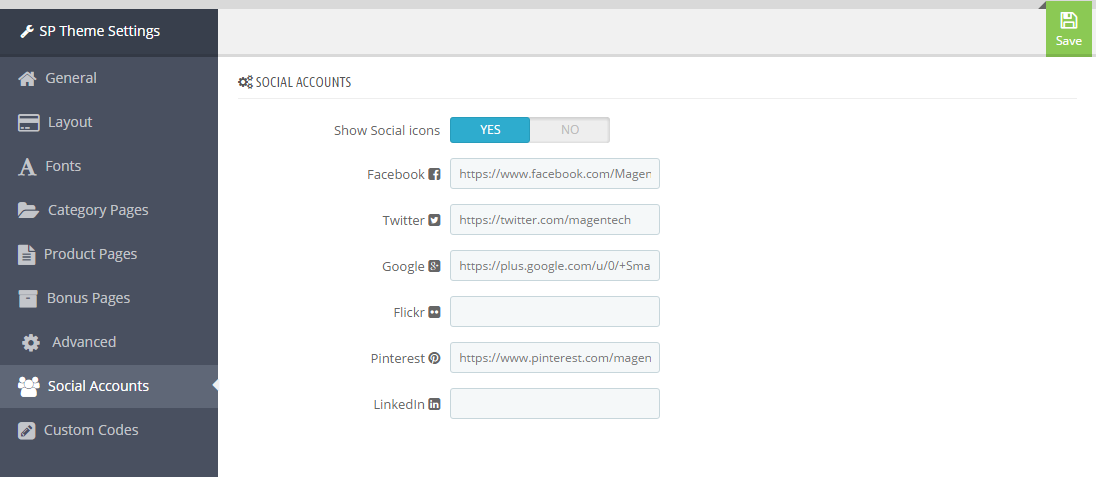
Task: Click the gears icon in Social Accounts heading
Action: coord(245,83)
